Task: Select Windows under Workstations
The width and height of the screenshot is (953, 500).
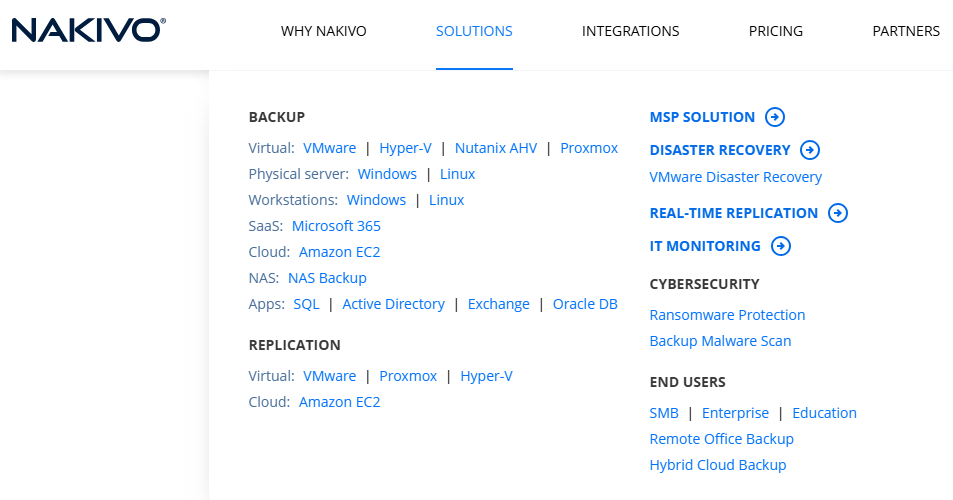Action: point(376,200)
